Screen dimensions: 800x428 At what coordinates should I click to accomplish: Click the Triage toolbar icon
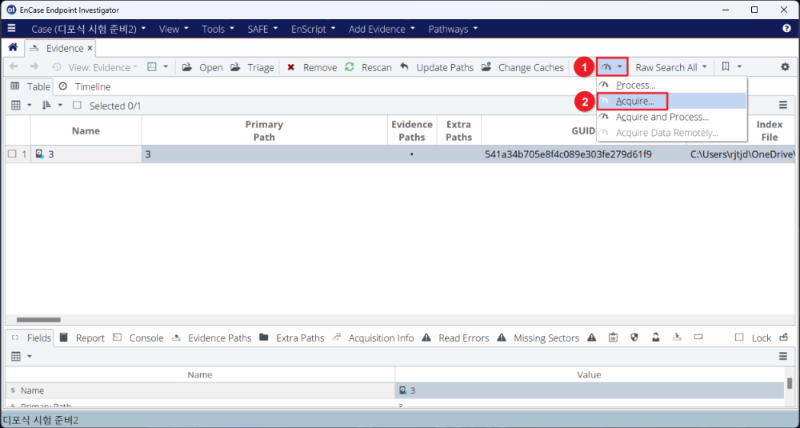235,67
